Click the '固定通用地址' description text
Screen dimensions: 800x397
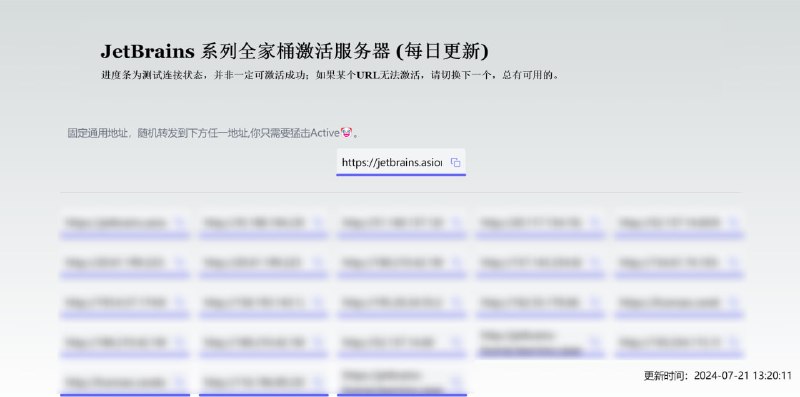(213, 133)
